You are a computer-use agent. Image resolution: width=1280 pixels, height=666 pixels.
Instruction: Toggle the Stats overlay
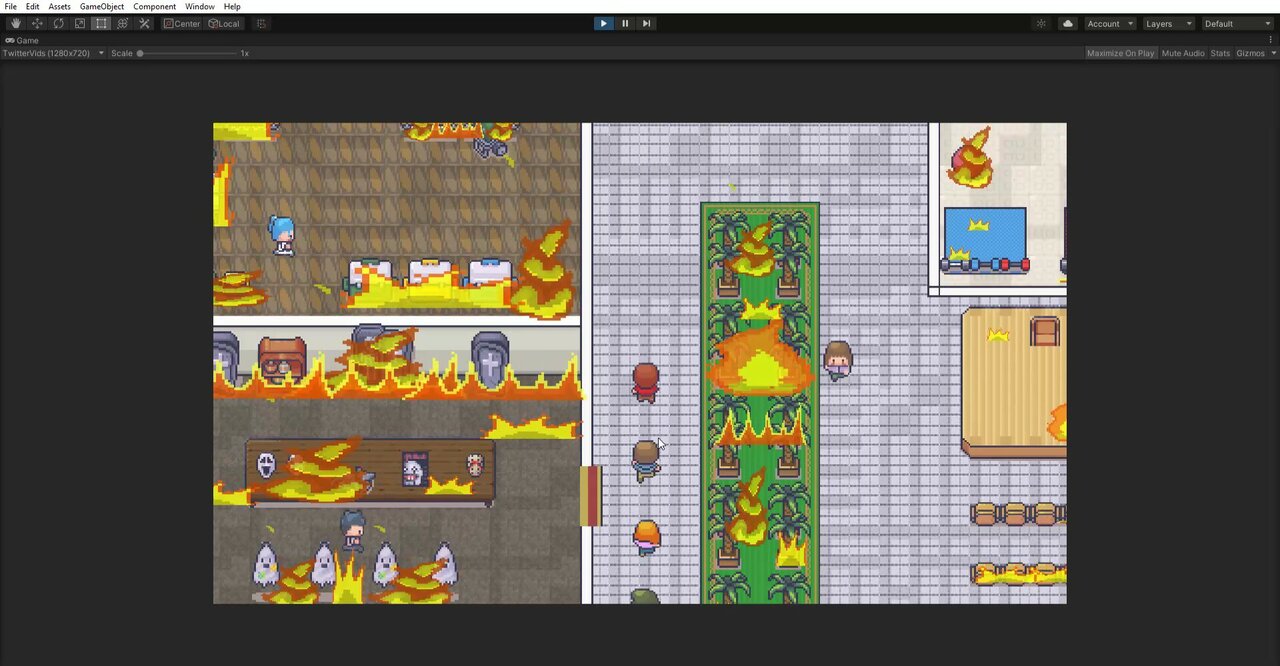point(1220,53)
